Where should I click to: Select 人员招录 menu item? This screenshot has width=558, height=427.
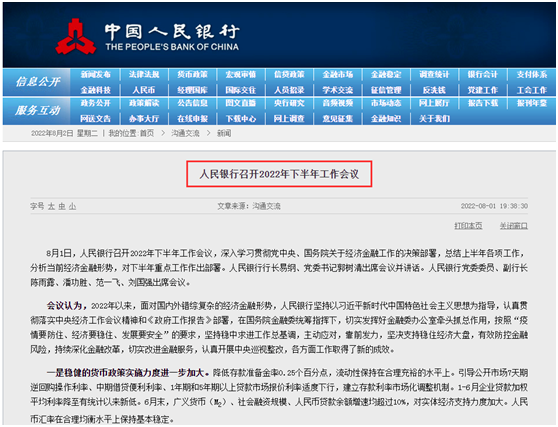(289, 90)
